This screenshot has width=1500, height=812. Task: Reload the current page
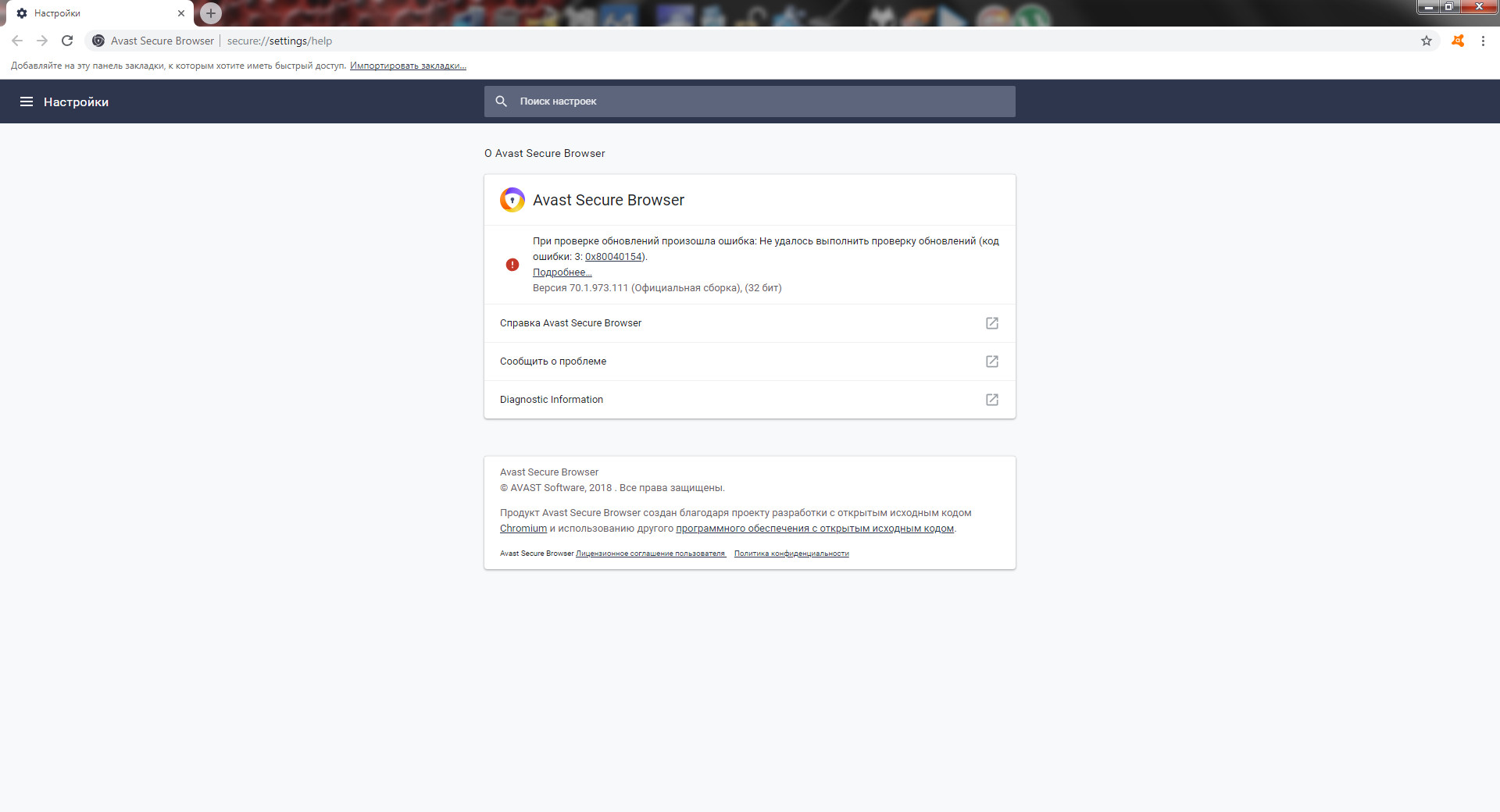[67, 41]
